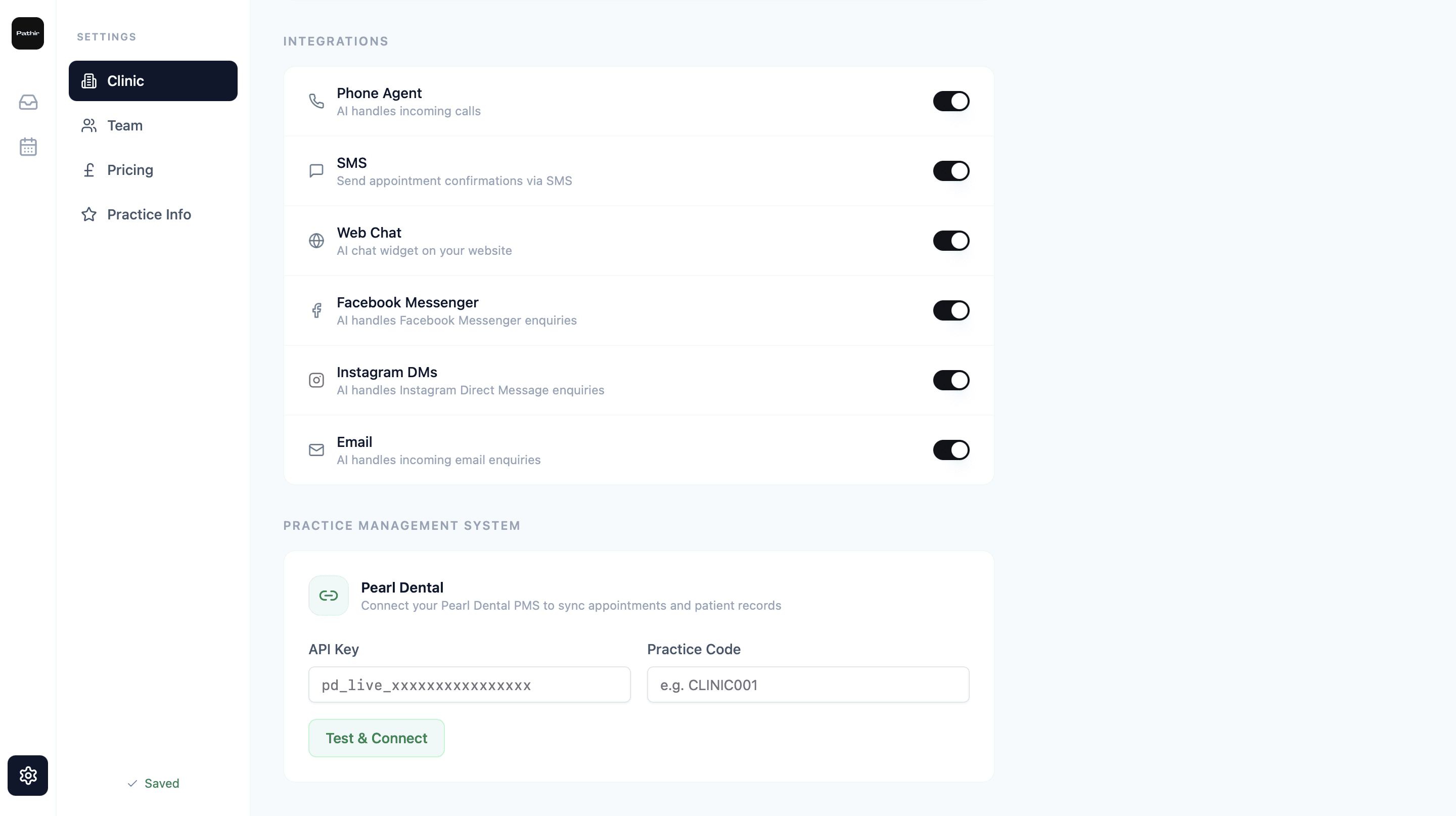Screen dimensions: 1456x816
Task: Disable the Facebook Messenger integration toggle
Action: click(950, 310)
